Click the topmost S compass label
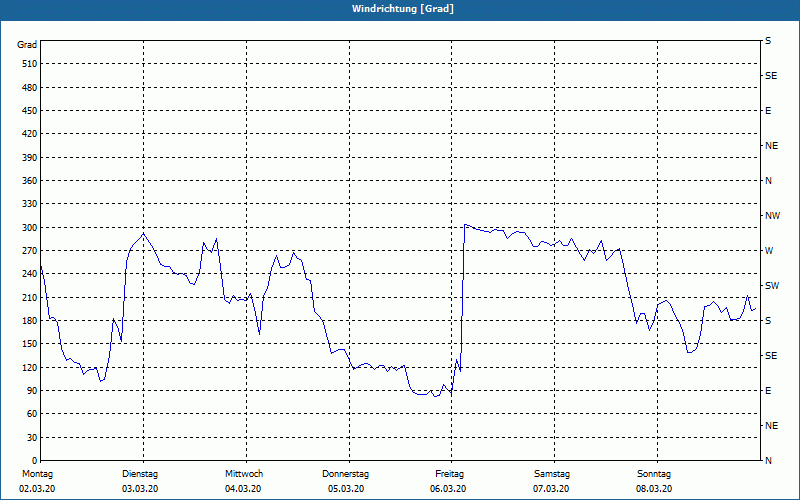The image size is (800, 500). point(768,41)
